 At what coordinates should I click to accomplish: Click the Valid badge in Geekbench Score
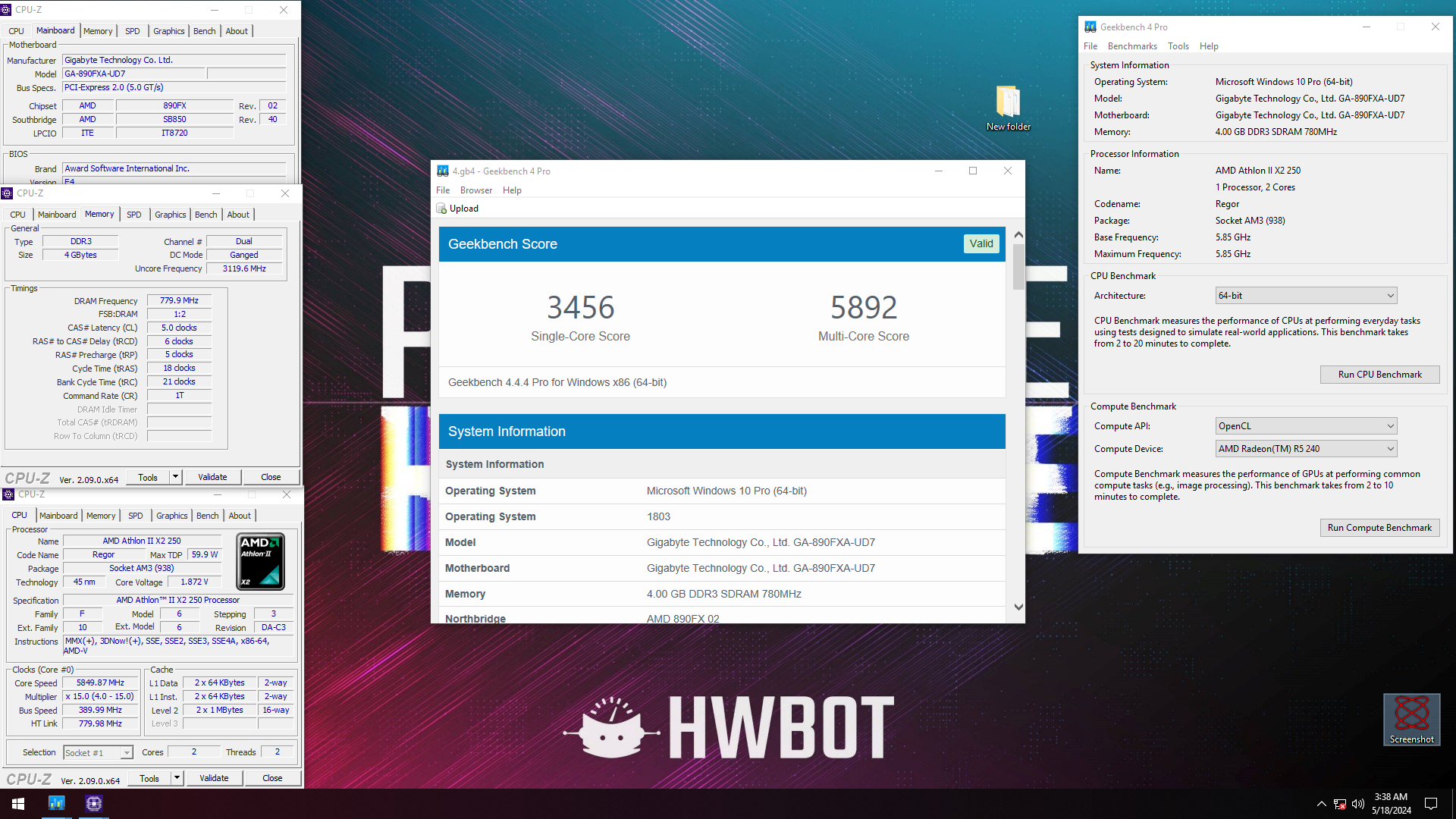981,243
